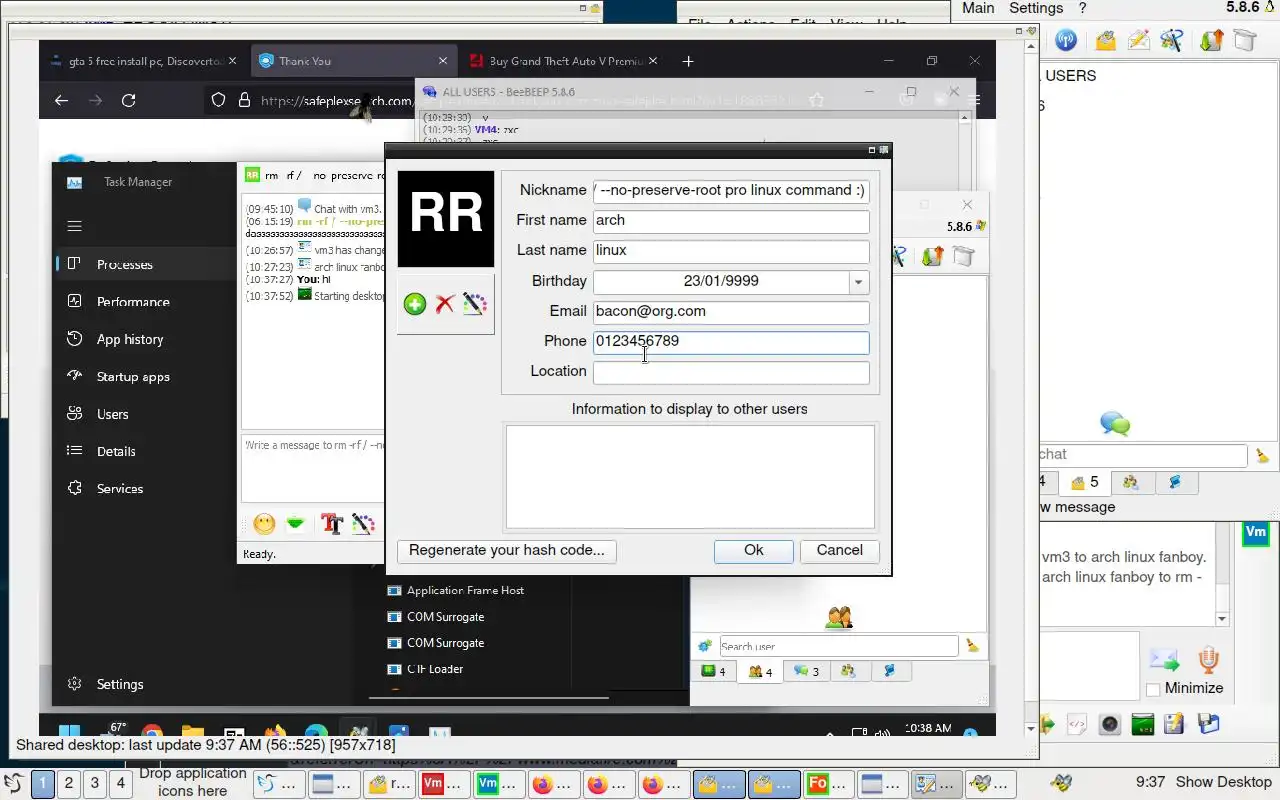
Task: Open Services in the Task Manager sidebar
Action: pyautogui.click(x=145, y=489)
